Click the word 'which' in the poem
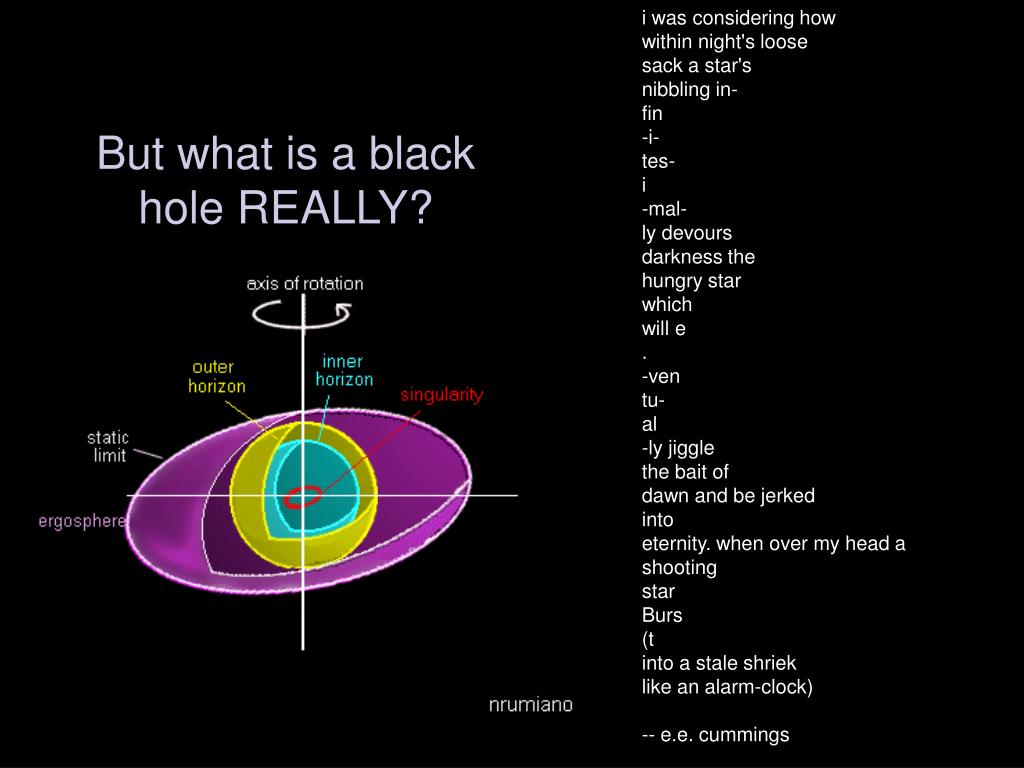The image size is (1024, 768). click(667, 304)
